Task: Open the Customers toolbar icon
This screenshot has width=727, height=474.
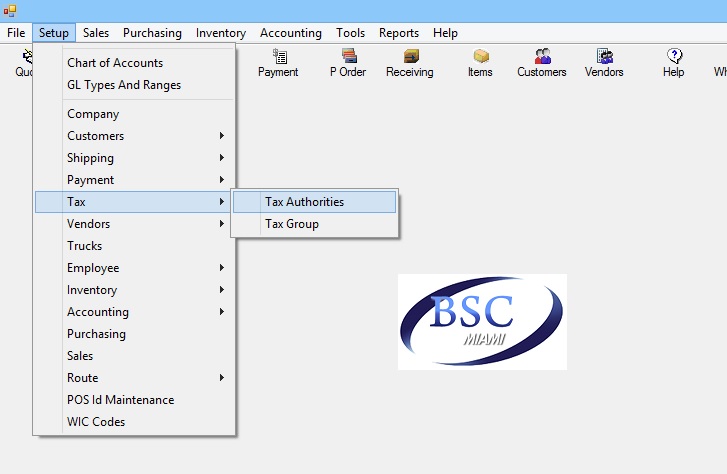Action: click(x=542, y=63)
